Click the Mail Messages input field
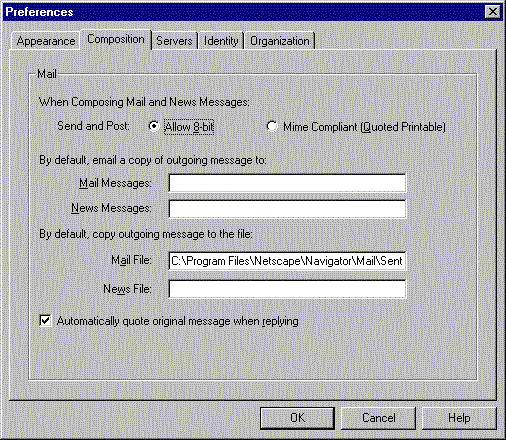The width and height of the screenshot is (506, 440). click(287, 183)
